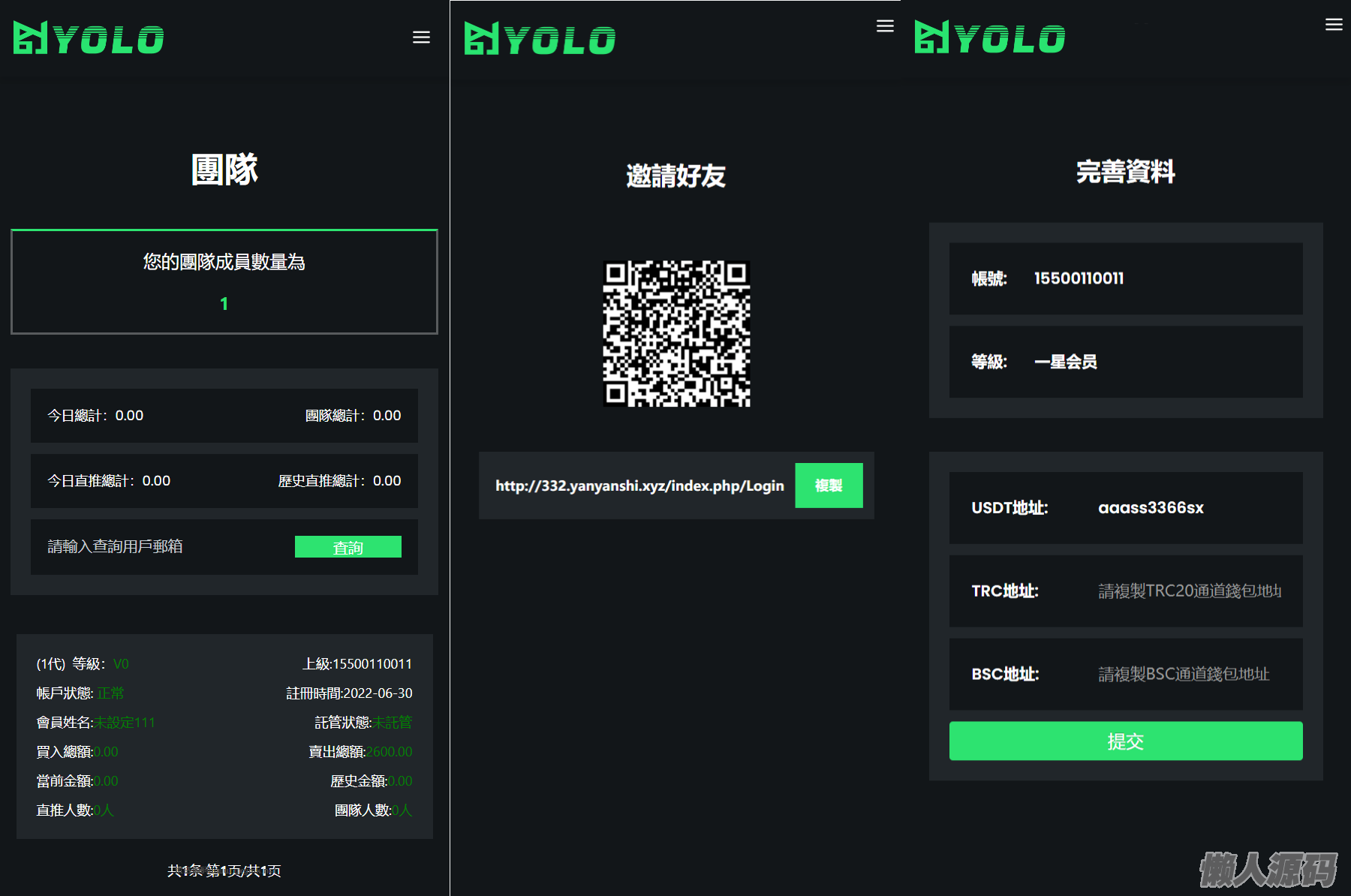Click the 賣出總額:2600.00 entry
Image resolution: width=1351 pixels, height=896 pixels.
point(360,752)
